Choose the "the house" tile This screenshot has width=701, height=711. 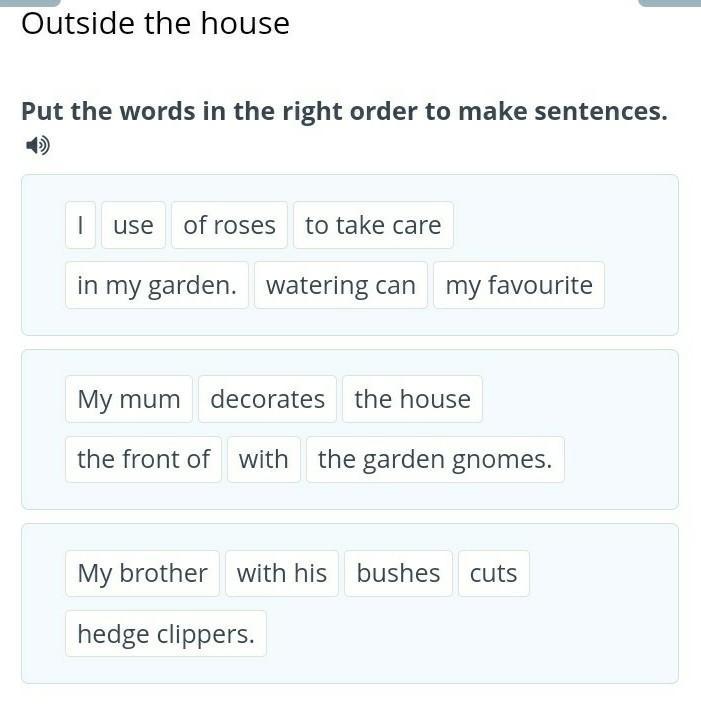[412, 399]
